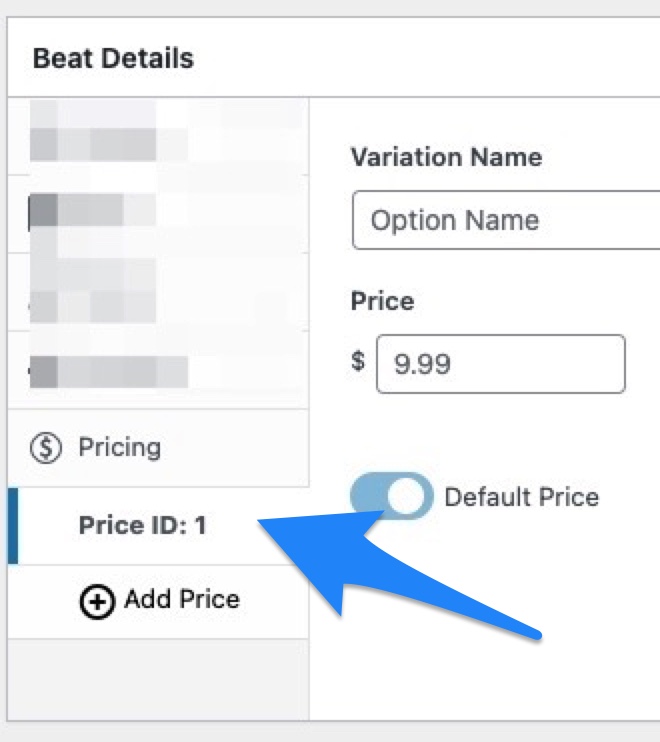The height and width of the screenshot is (742, 660).
Task: Select the blurred tab just above Pricing
Action: (158, 370)
